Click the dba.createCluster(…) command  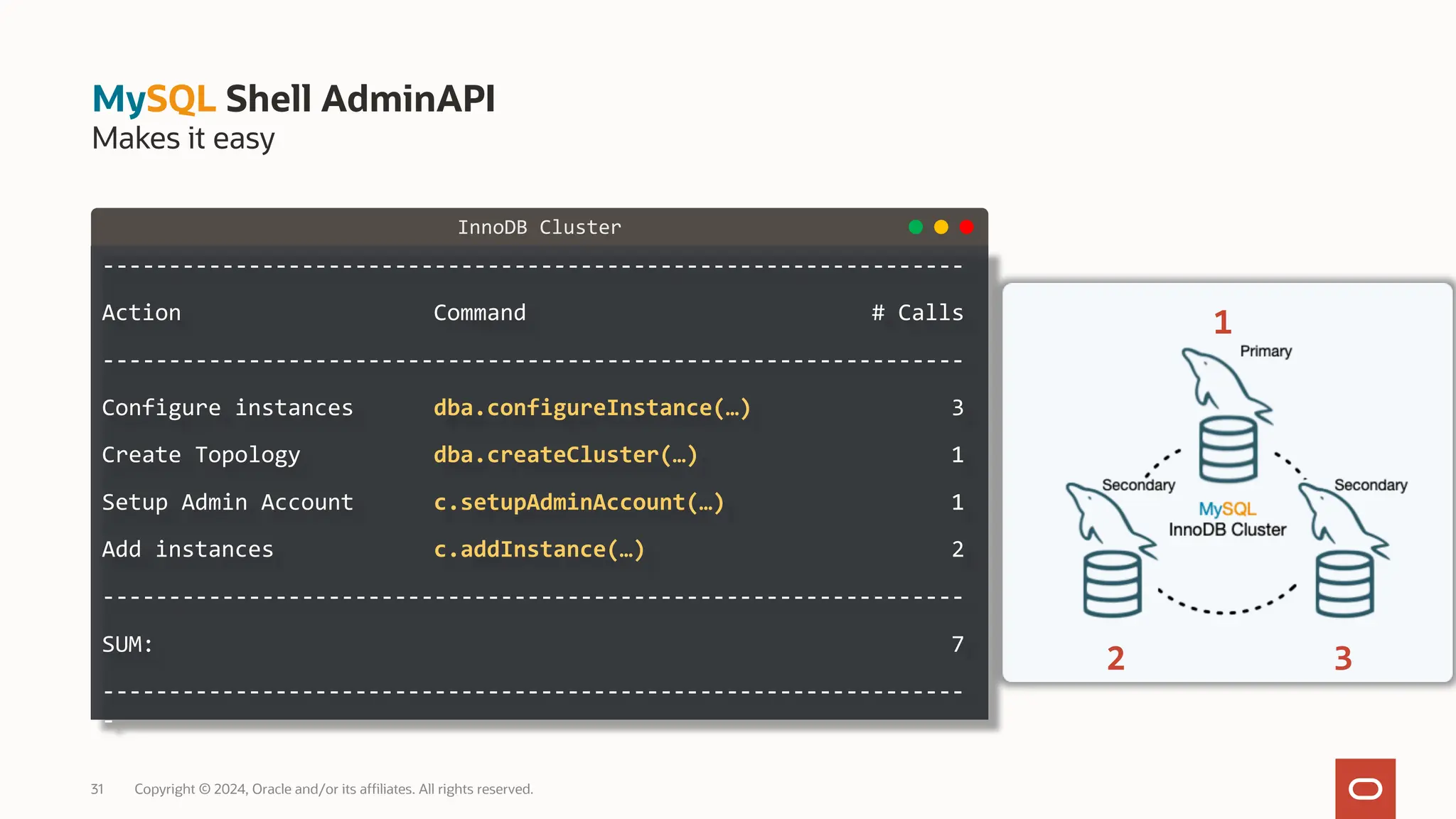[x=565, y=454]
